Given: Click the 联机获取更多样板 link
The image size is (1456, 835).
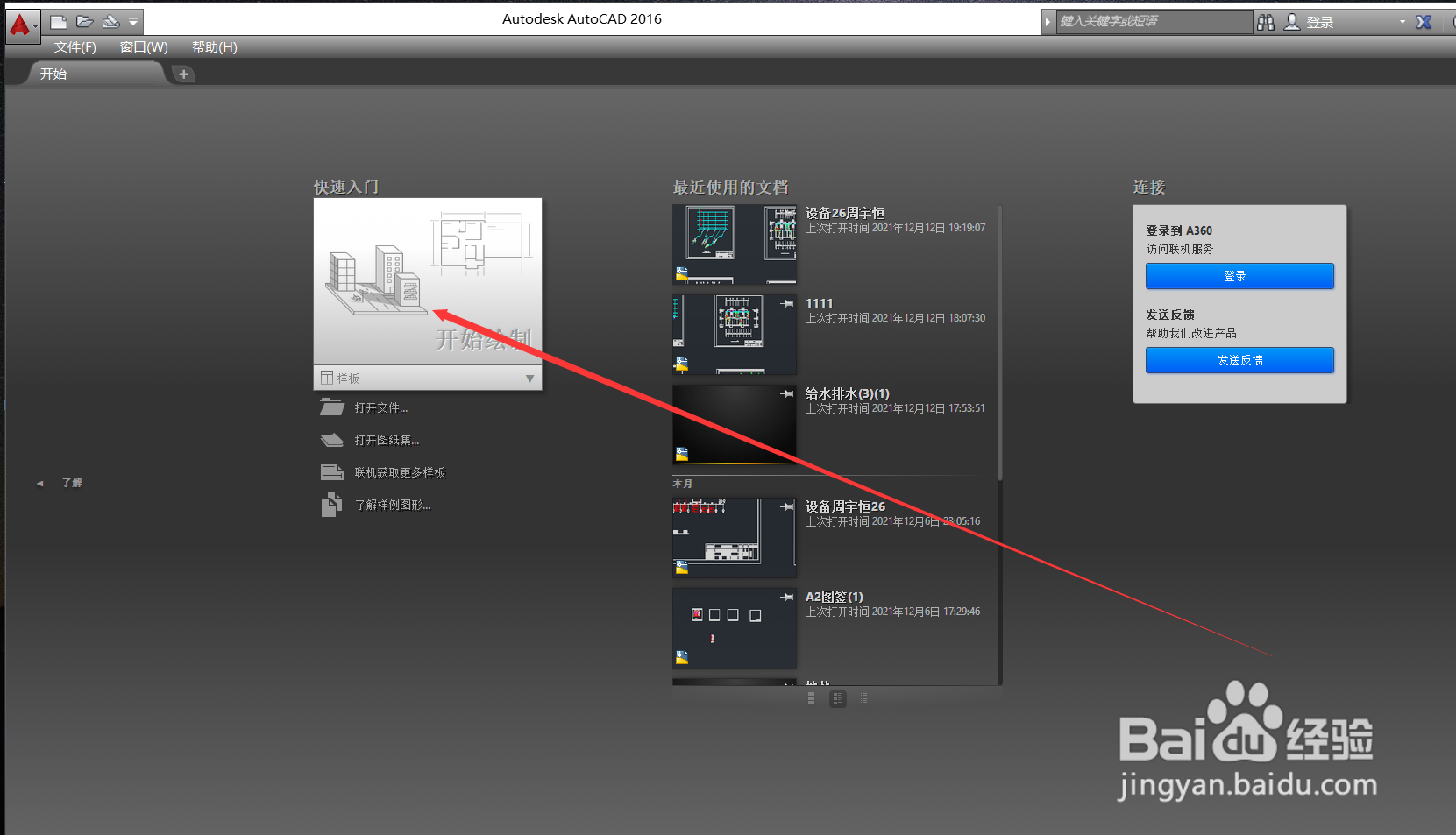Looking at the screenshot, I should 400,473.
